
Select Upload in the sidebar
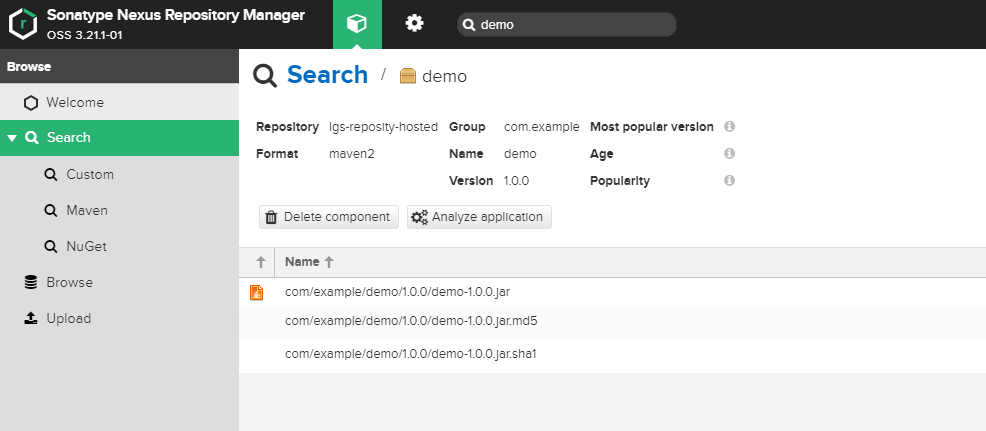(68, 318)
